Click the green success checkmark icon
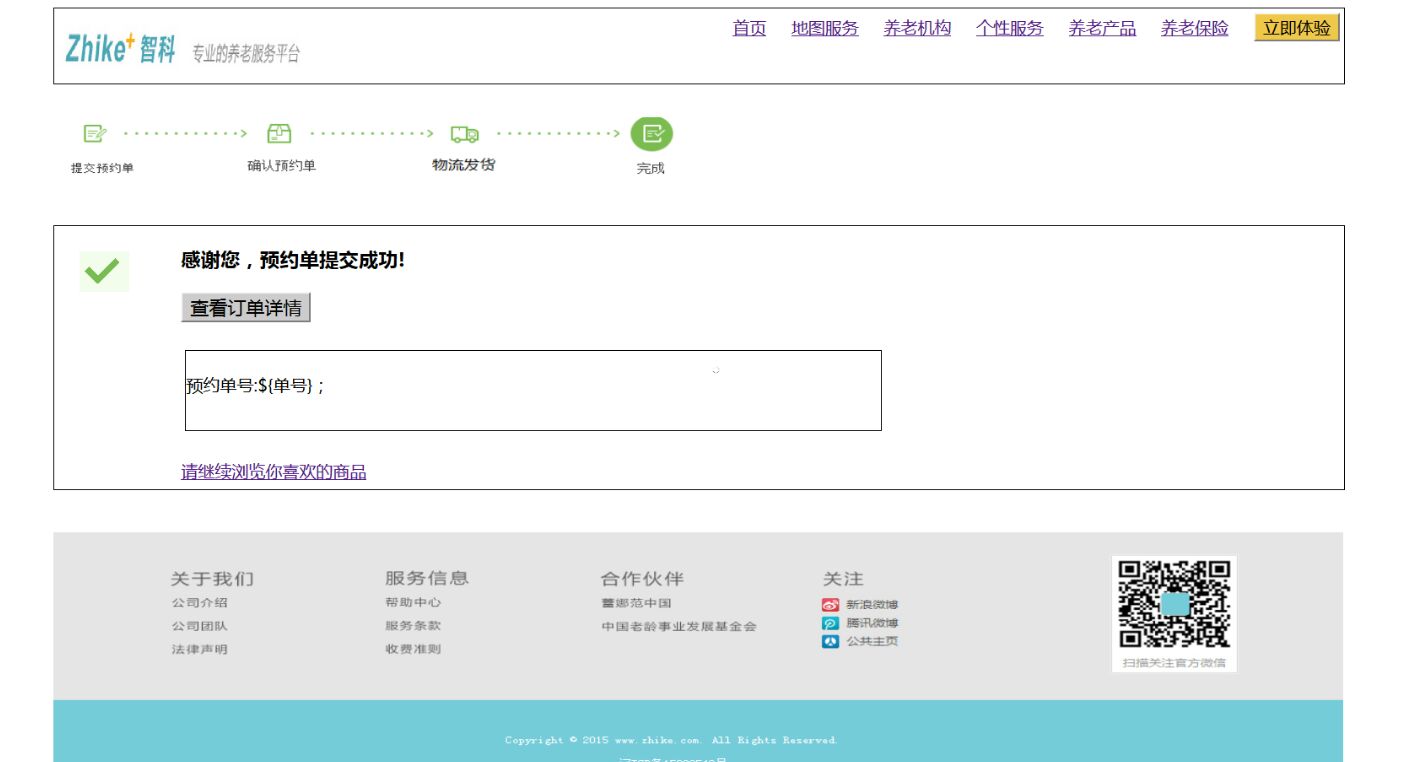 tap(103, 271)
